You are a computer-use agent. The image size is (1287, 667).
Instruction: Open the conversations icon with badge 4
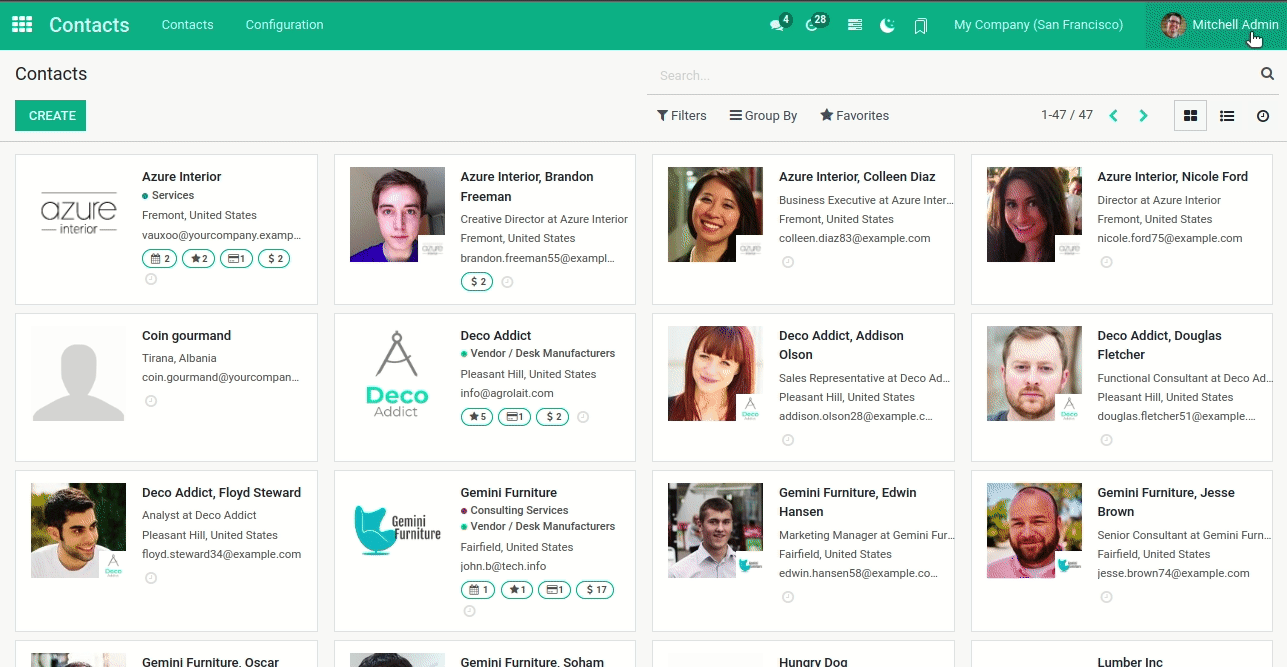pos(779,24)
